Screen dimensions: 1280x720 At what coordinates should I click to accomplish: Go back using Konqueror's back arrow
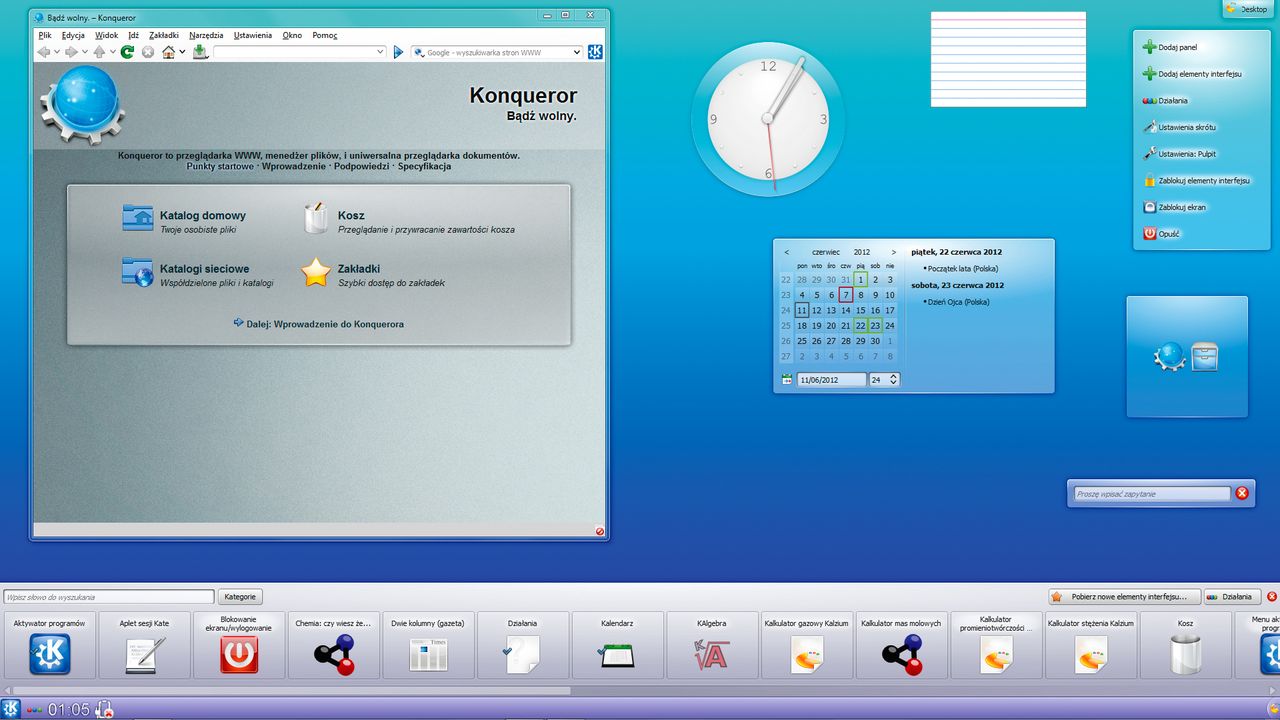pos(43,52)
